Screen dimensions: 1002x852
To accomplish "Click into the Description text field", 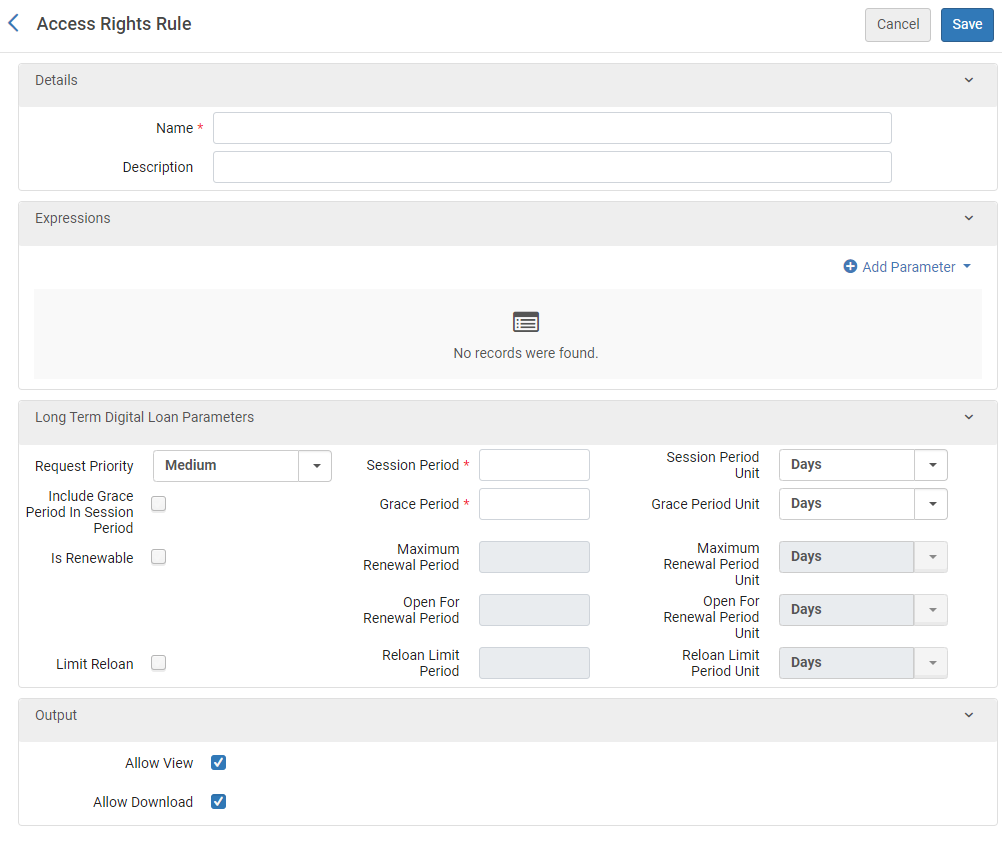I will (552, 167).
